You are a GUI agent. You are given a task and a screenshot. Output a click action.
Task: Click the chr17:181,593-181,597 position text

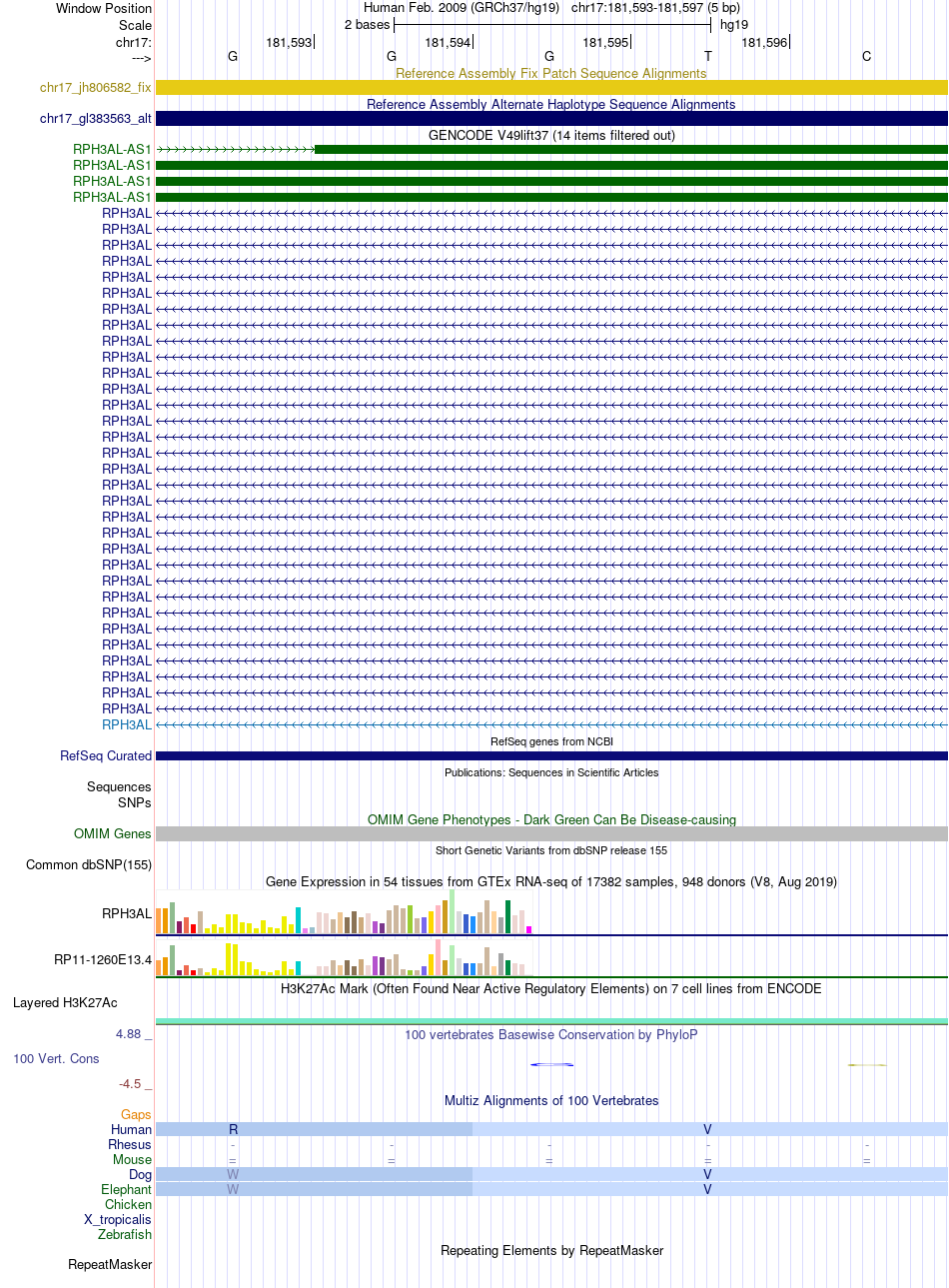coord(655,8)
